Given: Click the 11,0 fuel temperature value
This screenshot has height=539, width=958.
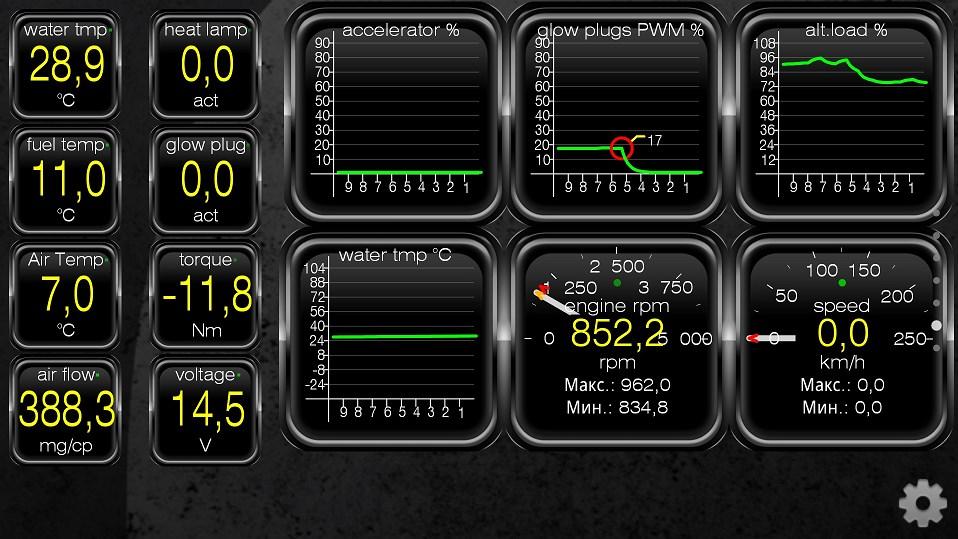Looking at the screenshot, I should (68, 180).
